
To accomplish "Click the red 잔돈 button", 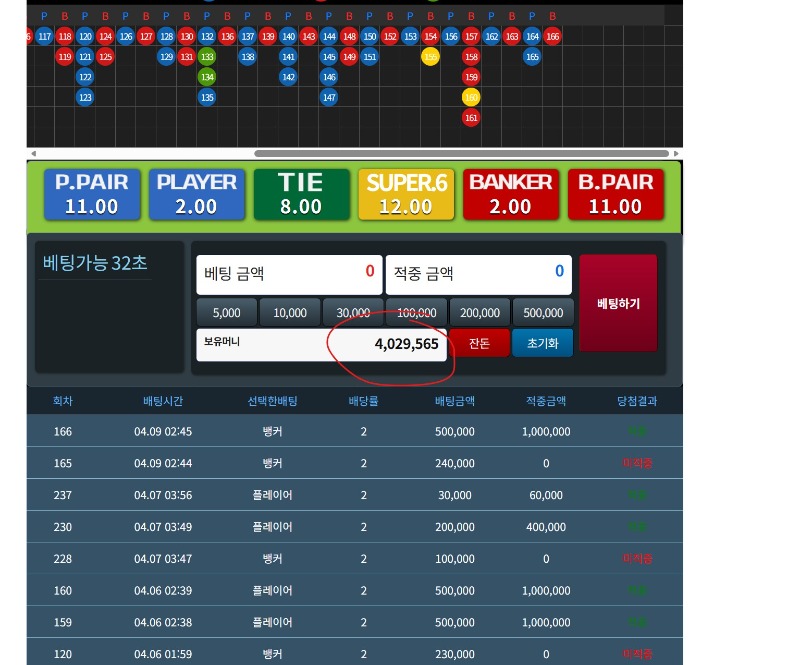I will pos(479,343).
